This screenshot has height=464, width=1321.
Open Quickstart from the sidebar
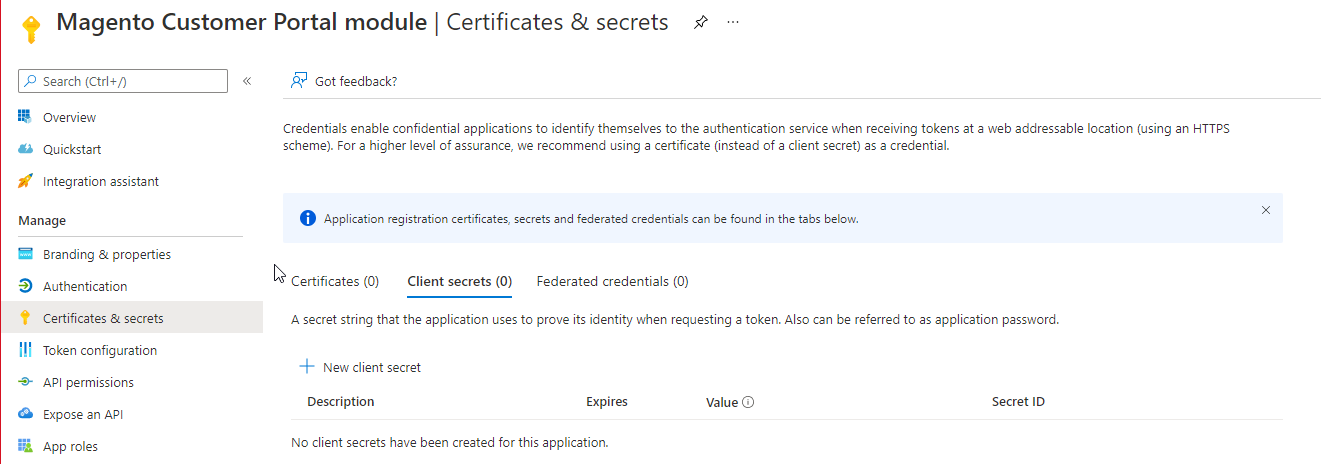click(x=71, y=150)
